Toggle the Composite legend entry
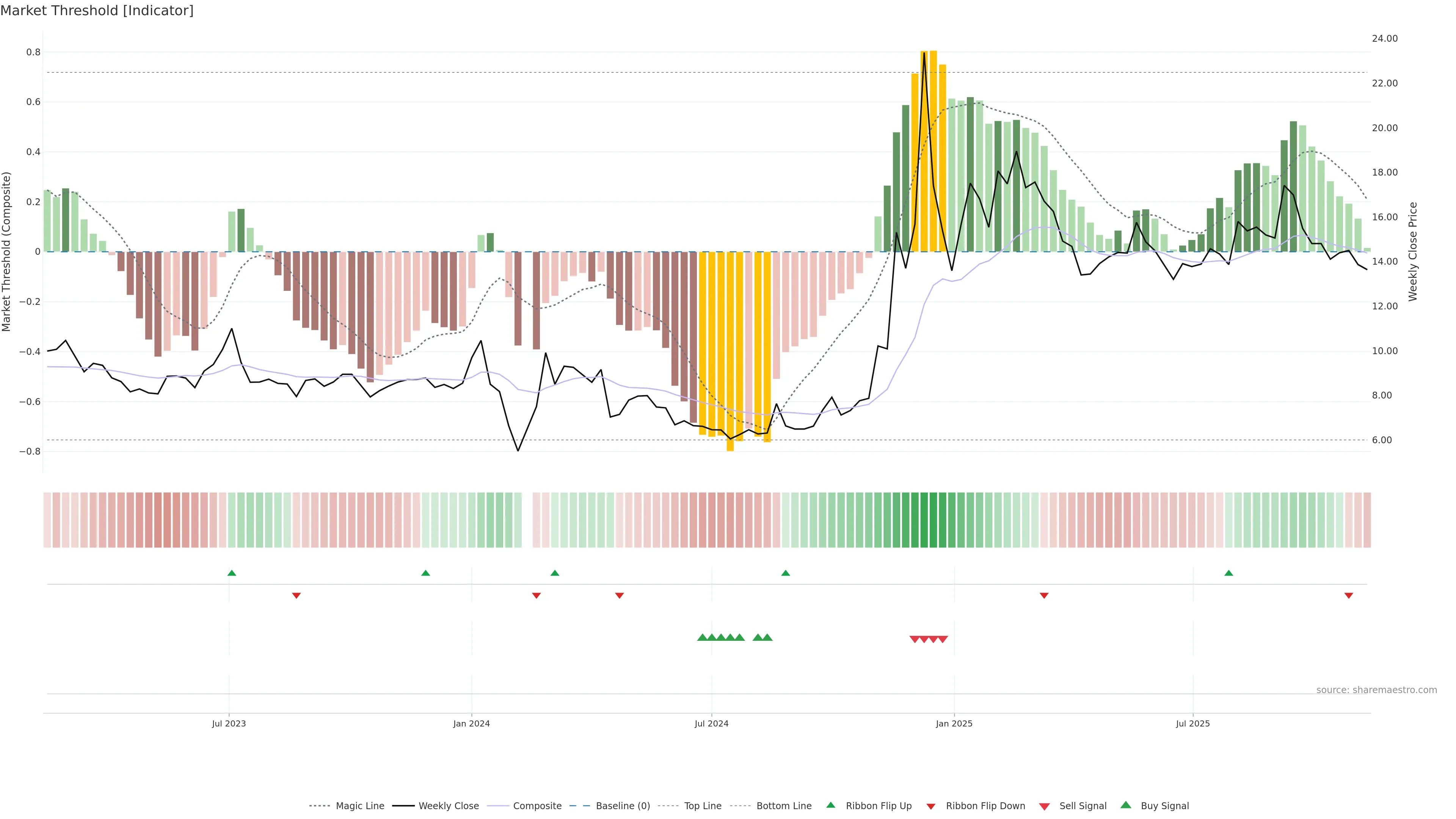The height and width of the screenshot is (819, 1456). tap(537, 805)
